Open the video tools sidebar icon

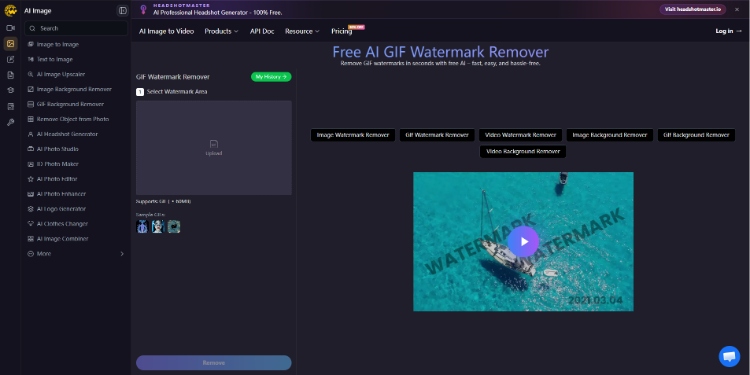click(11, 28)
